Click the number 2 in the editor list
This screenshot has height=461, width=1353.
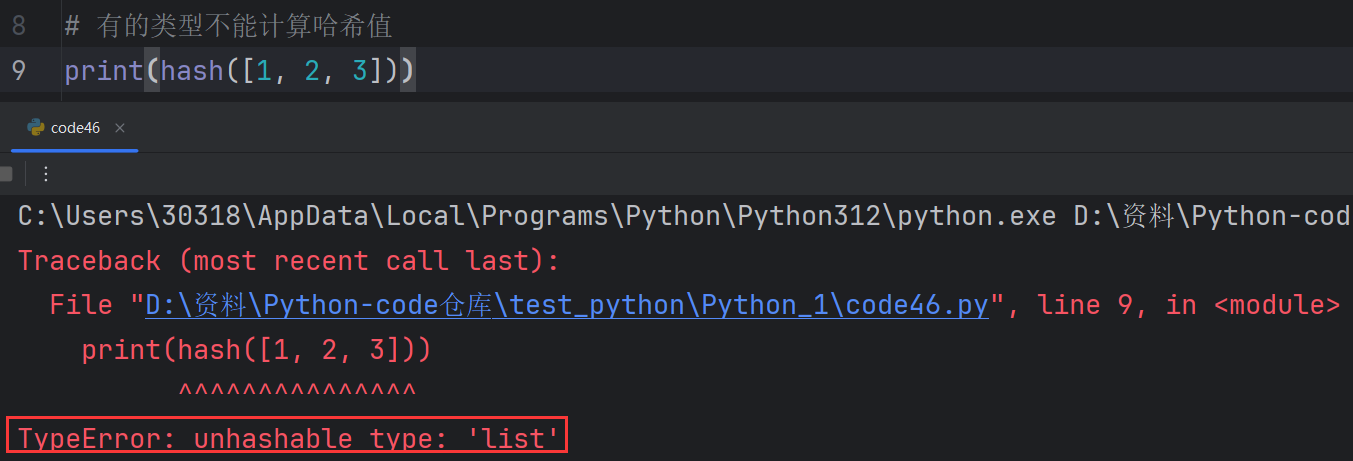(x=312, y=72)
